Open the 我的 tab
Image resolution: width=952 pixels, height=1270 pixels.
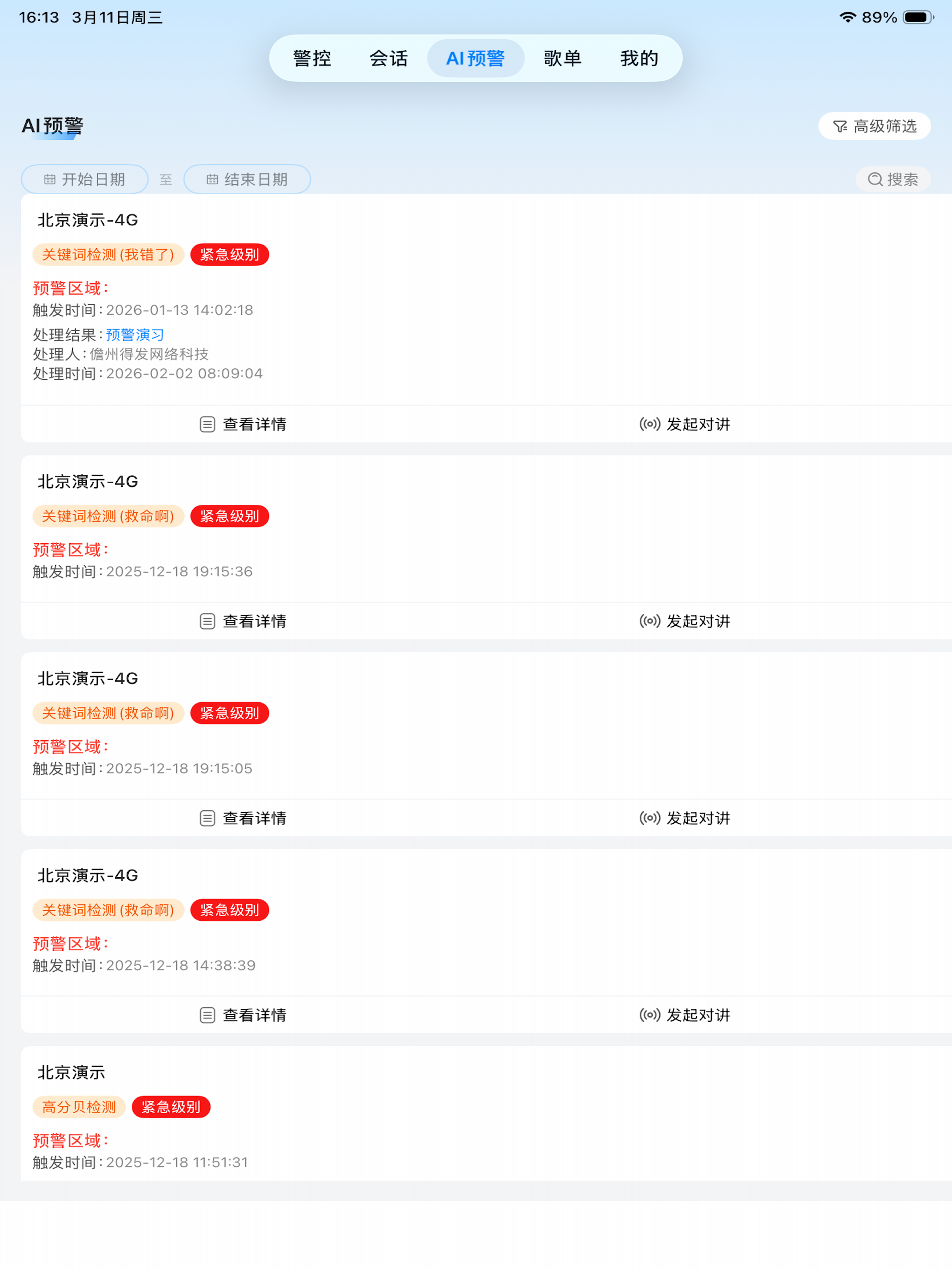(x=639, y=59)
